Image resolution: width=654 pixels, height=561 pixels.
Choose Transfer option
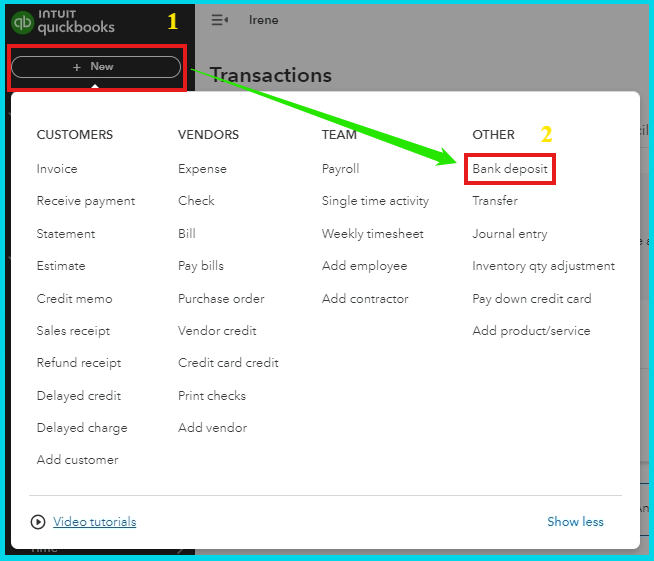[495, 201]
